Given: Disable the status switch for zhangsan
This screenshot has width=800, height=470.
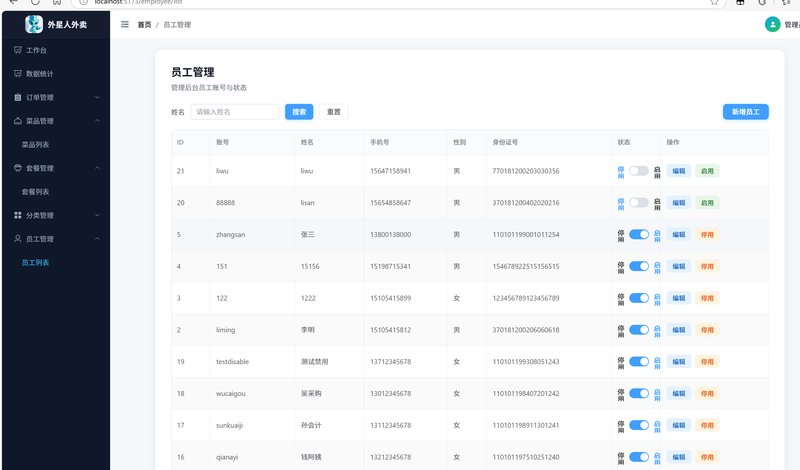Looking at the screenshot, I should coord(639,234).
